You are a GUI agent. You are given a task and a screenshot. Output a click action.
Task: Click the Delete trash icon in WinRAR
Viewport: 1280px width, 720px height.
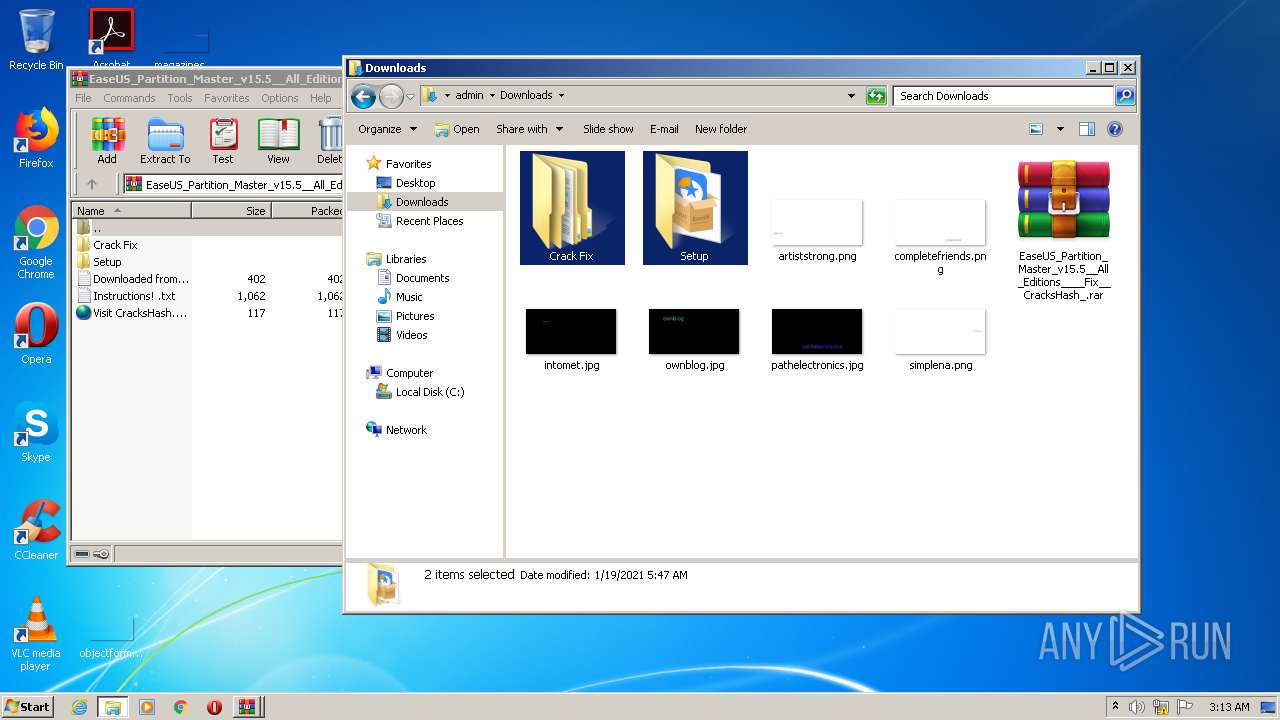[328, 140]
